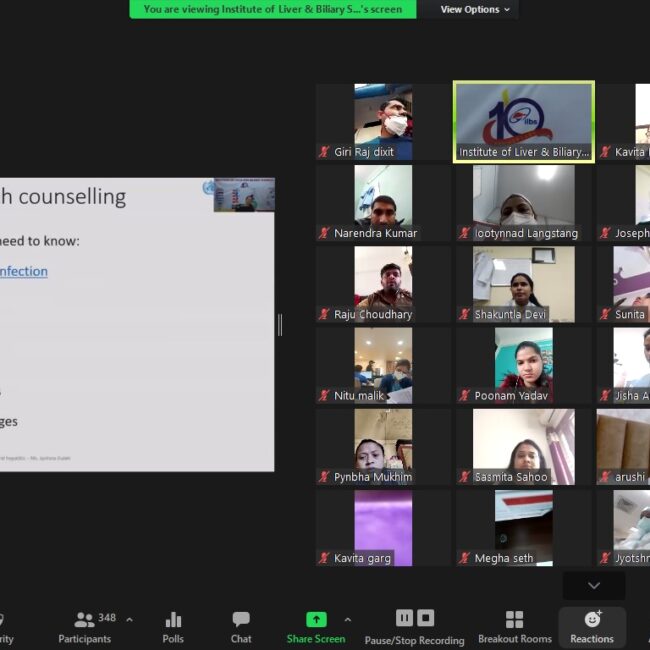This screenshot has width=650, height=650.
Task: Pause the meeting recording
Action: [x=404, y=618]
